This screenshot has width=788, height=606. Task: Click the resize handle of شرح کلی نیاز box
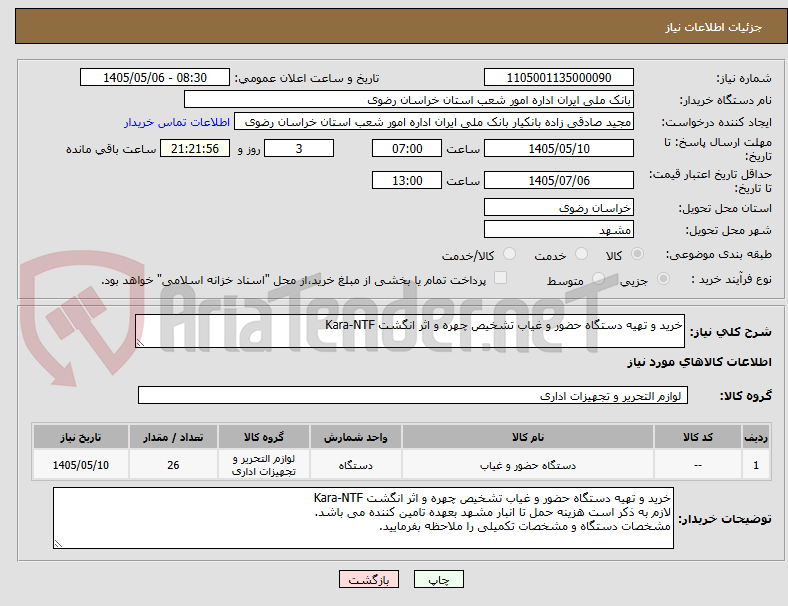pos(140,343)
